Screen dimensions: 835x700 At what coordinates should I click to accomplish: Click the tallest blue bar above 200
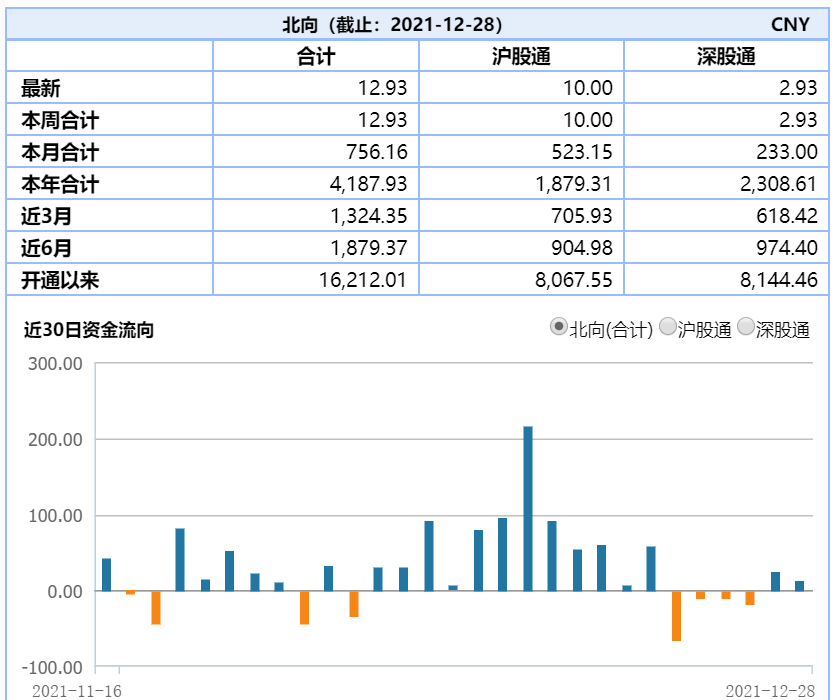[x=528, y=509]
